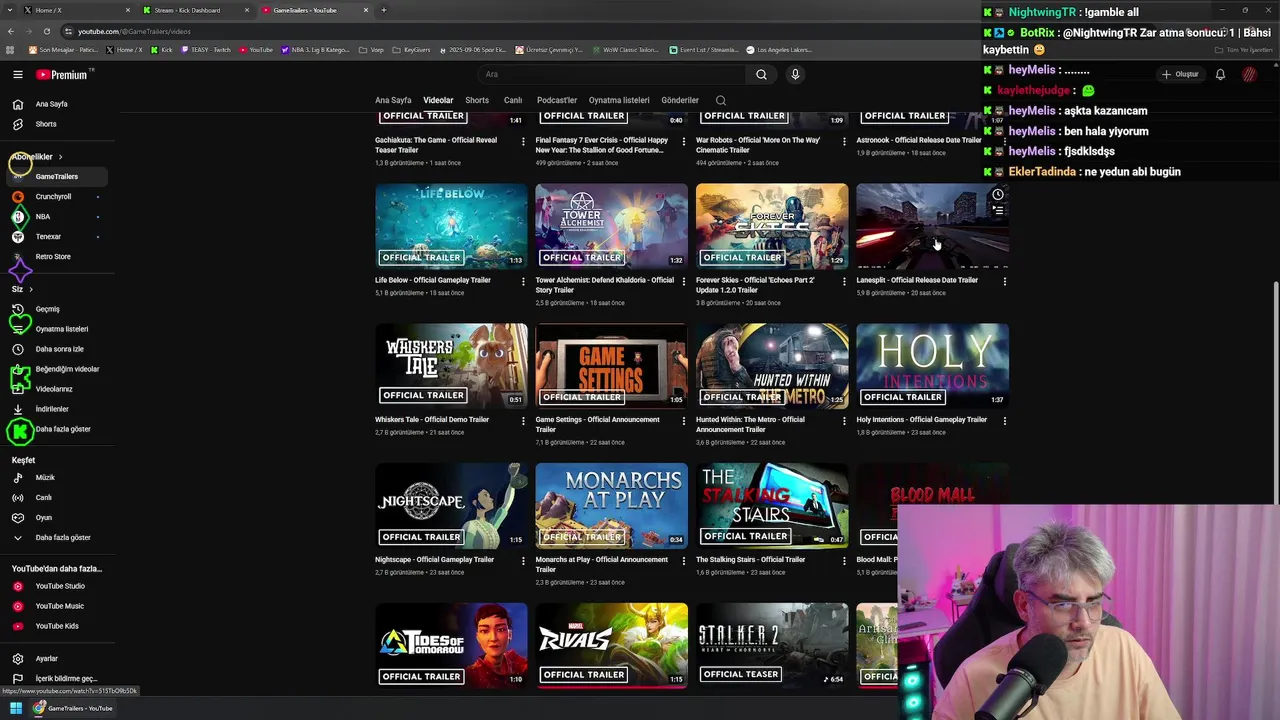1280x720 pixels.
Task: Open options menu for War Robots trailer
Action: (844, 141)
